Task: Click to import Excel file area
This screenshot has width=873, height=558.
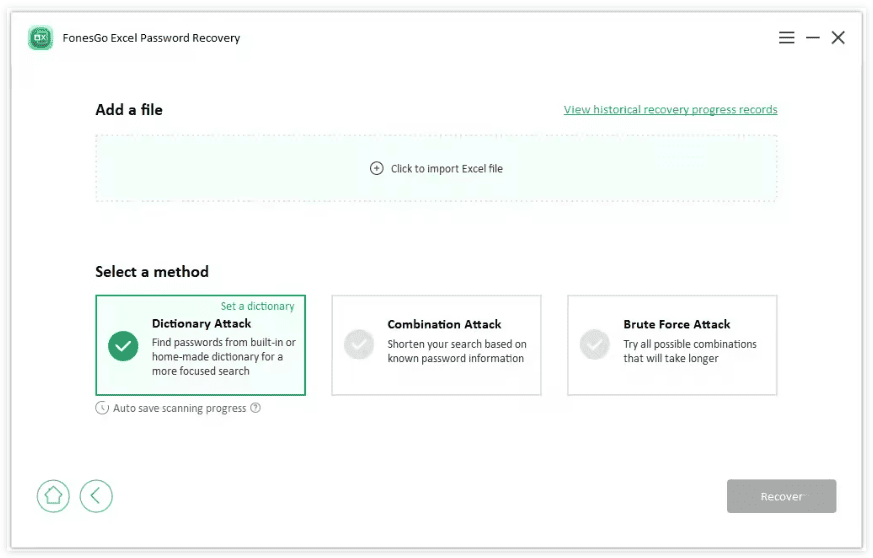Action: pos(436,168)
